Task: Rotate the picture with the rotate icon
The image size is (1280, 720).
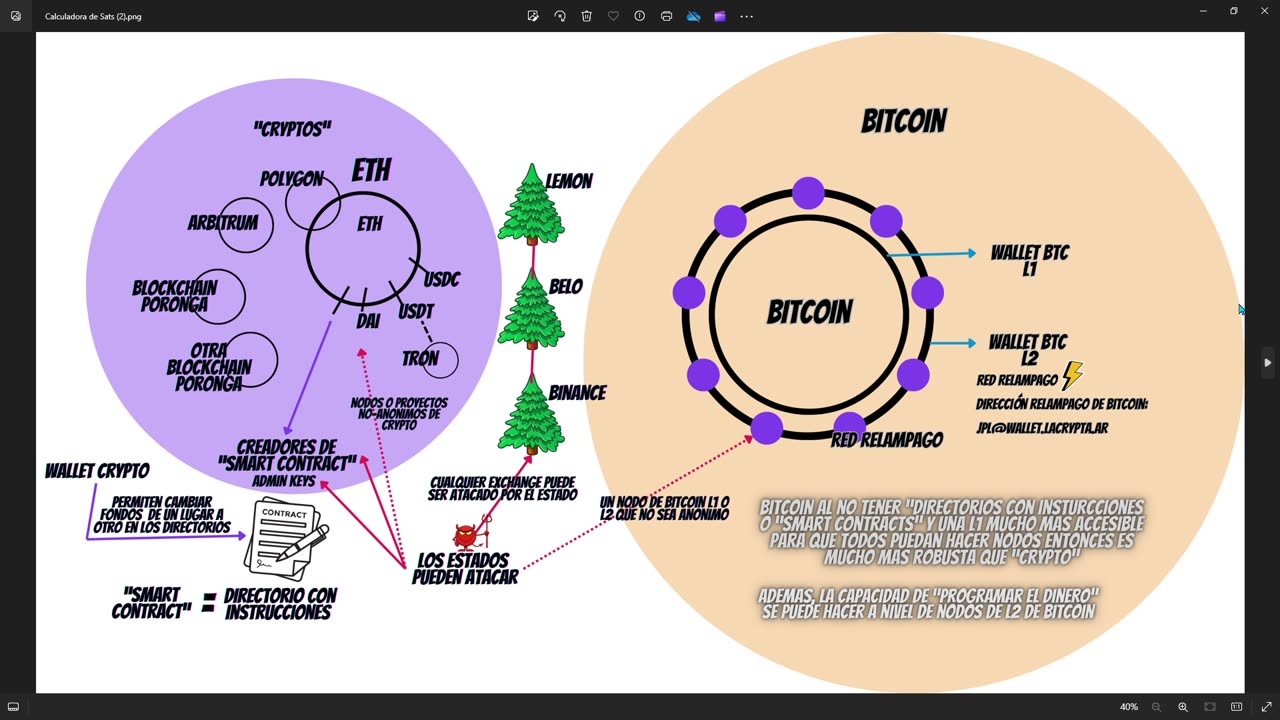Action: (x=560, y=16)
